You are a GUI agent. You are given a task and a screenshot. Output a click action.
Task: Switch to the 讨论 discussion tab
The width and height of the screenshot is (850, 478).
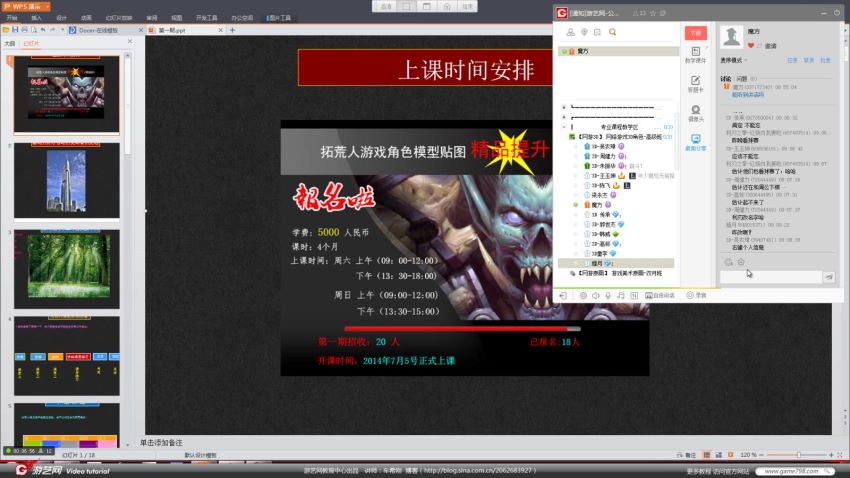726,79
